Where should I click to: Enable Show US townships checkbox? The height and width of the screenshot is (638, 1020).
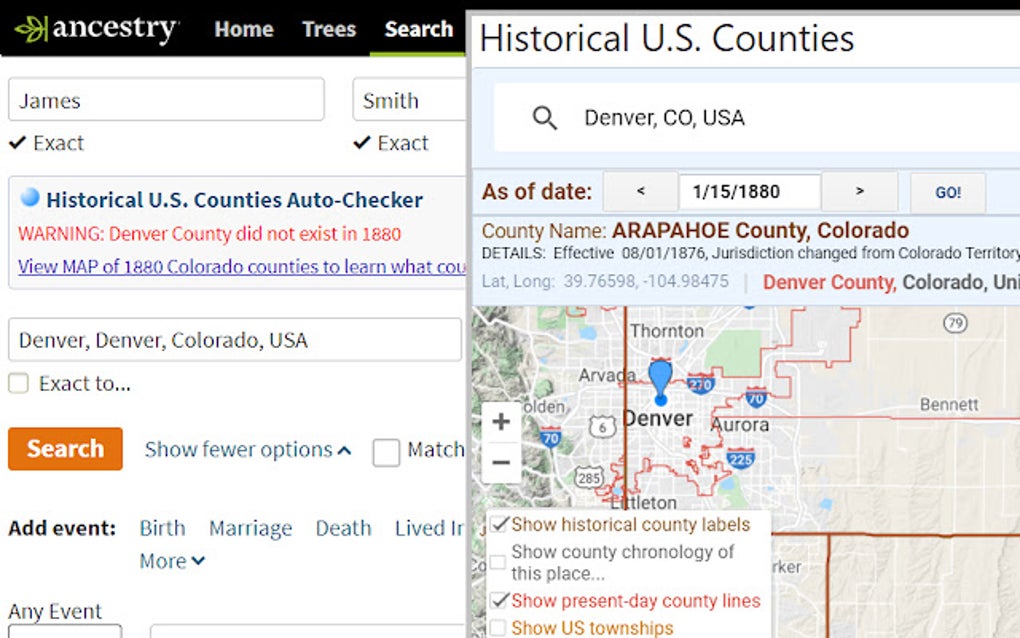(498, 628)
